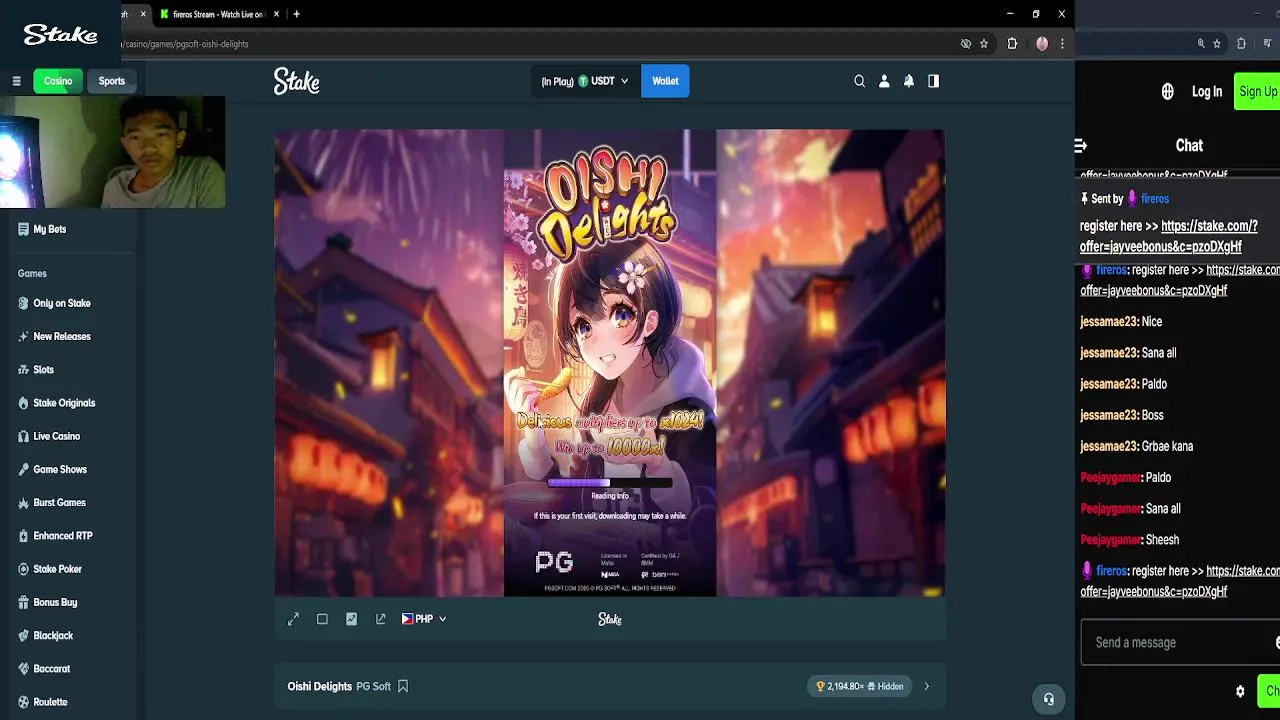Pop out the game in new window
The image size is (1280, 720).
[x=380, y=619]
